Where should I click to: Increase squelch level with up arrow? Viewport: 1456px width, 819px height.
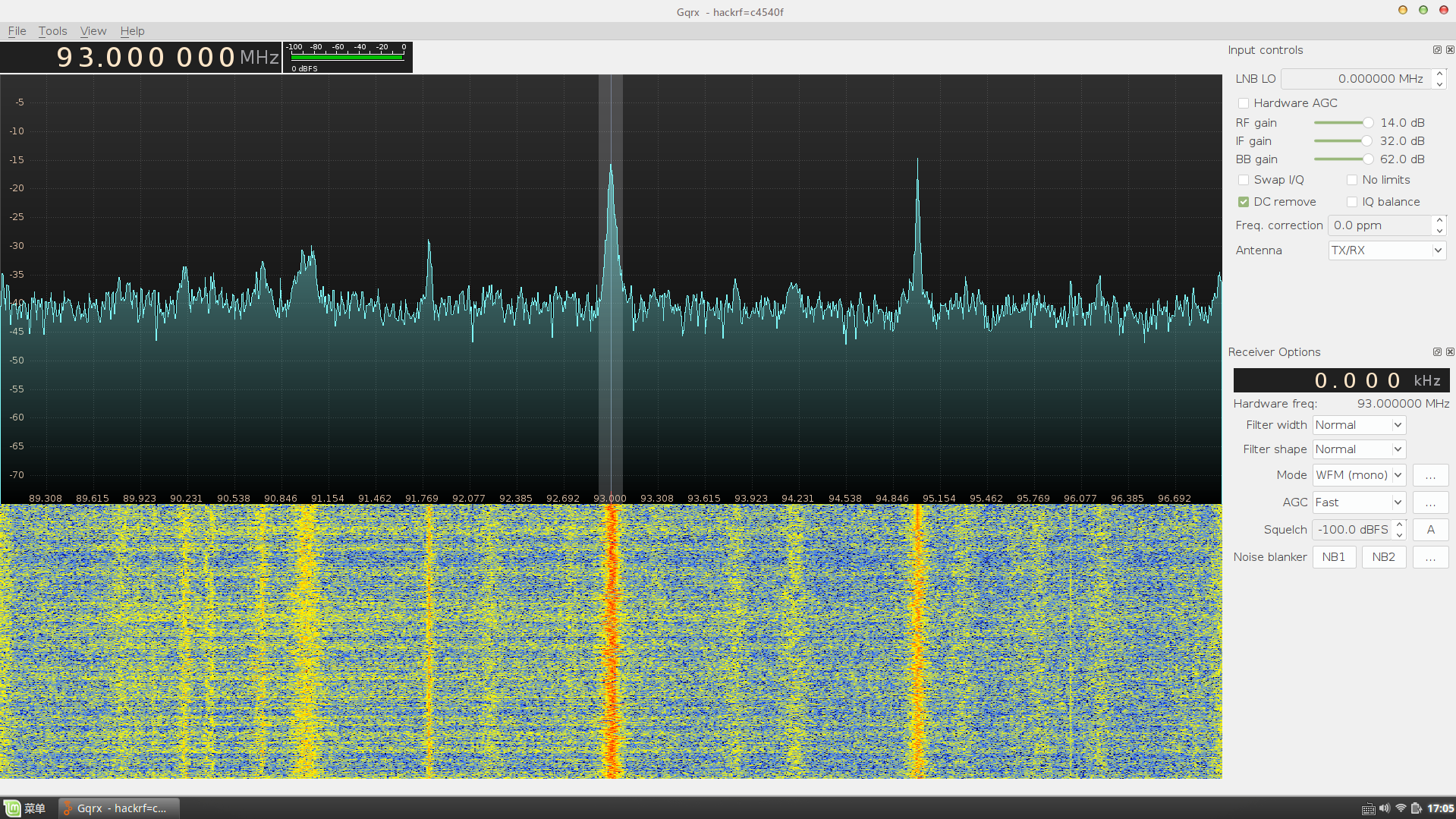click(x=1400, y=524)
